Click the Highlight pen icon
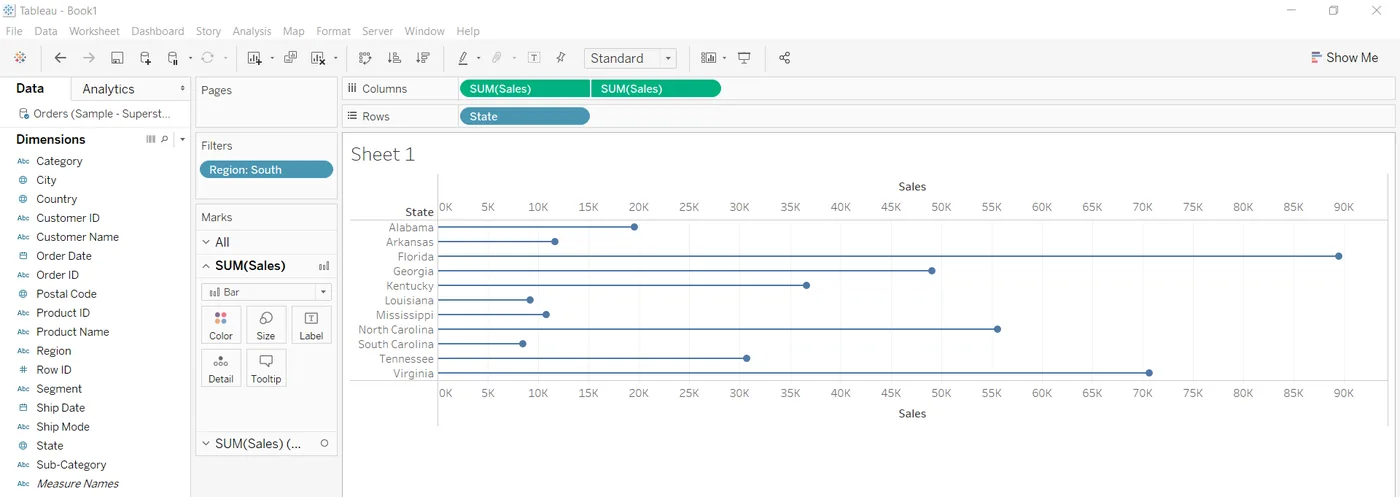Viewport: 1400px width, 497px height. pos(463,58)
